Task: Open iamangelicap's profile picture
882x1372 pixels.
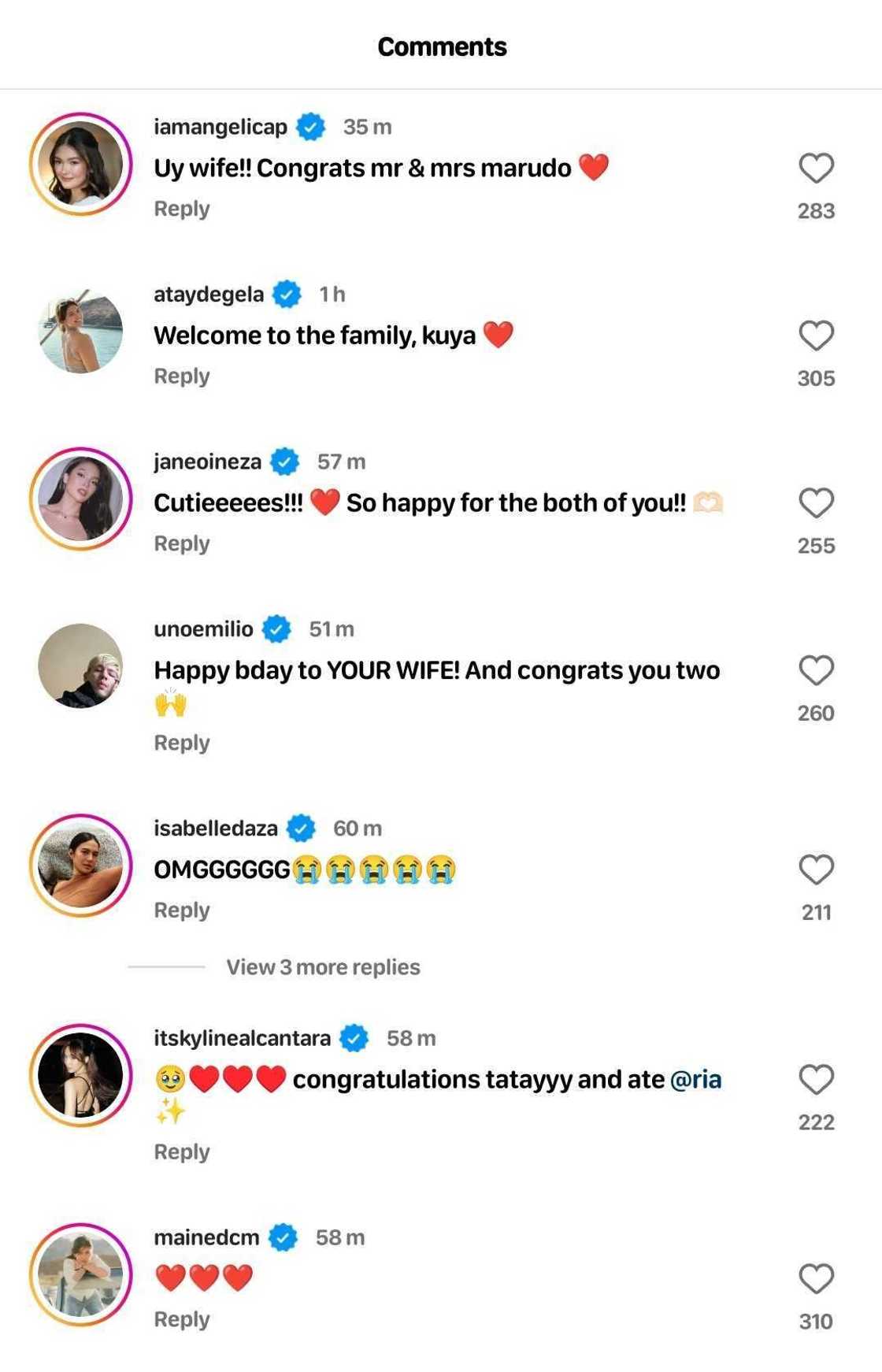Action: point(80,164)
